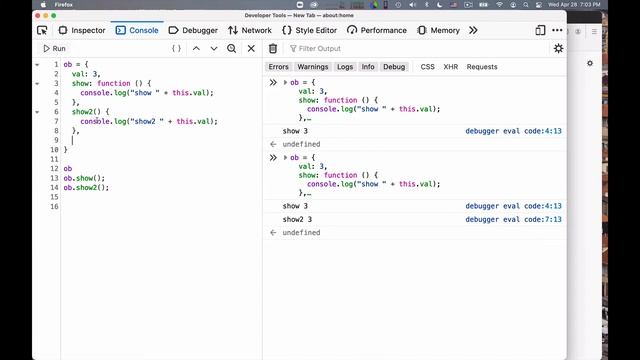Click the 'show2 3' log message
The height and width of the screenshot is (360, 640).
point(297,220)
